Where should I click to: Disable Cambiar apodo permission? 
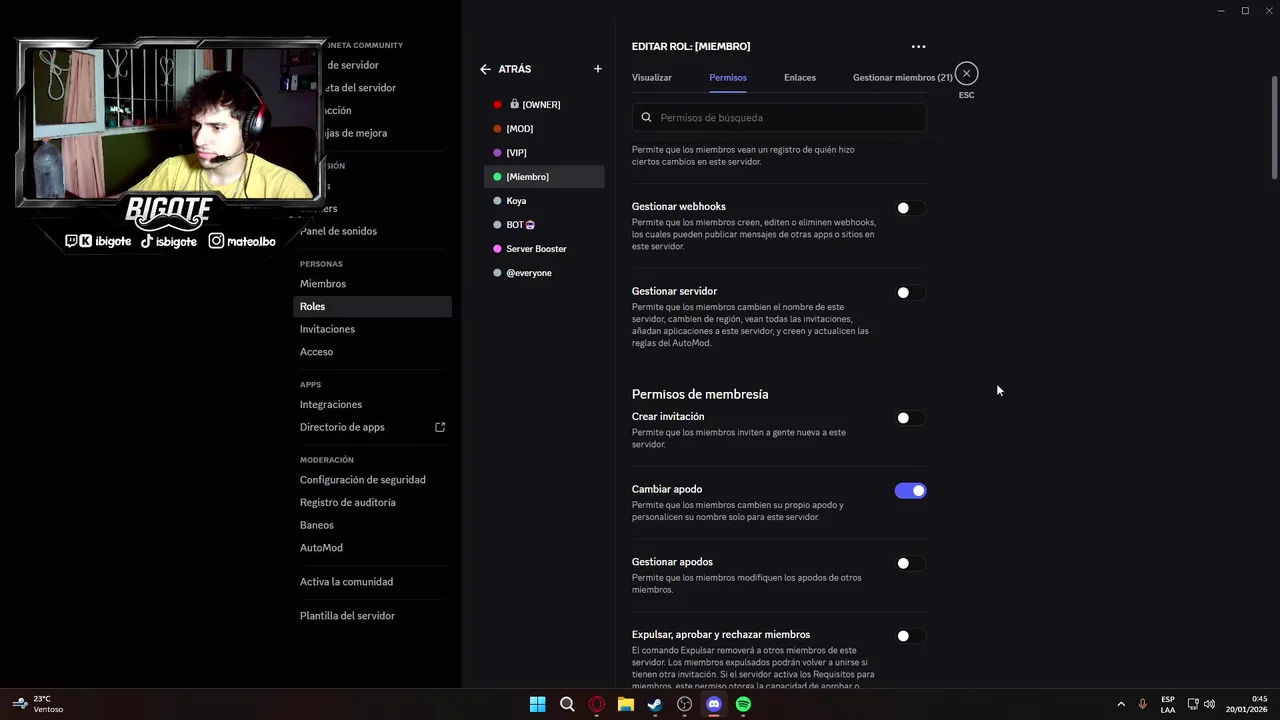[x=910, y=491]
